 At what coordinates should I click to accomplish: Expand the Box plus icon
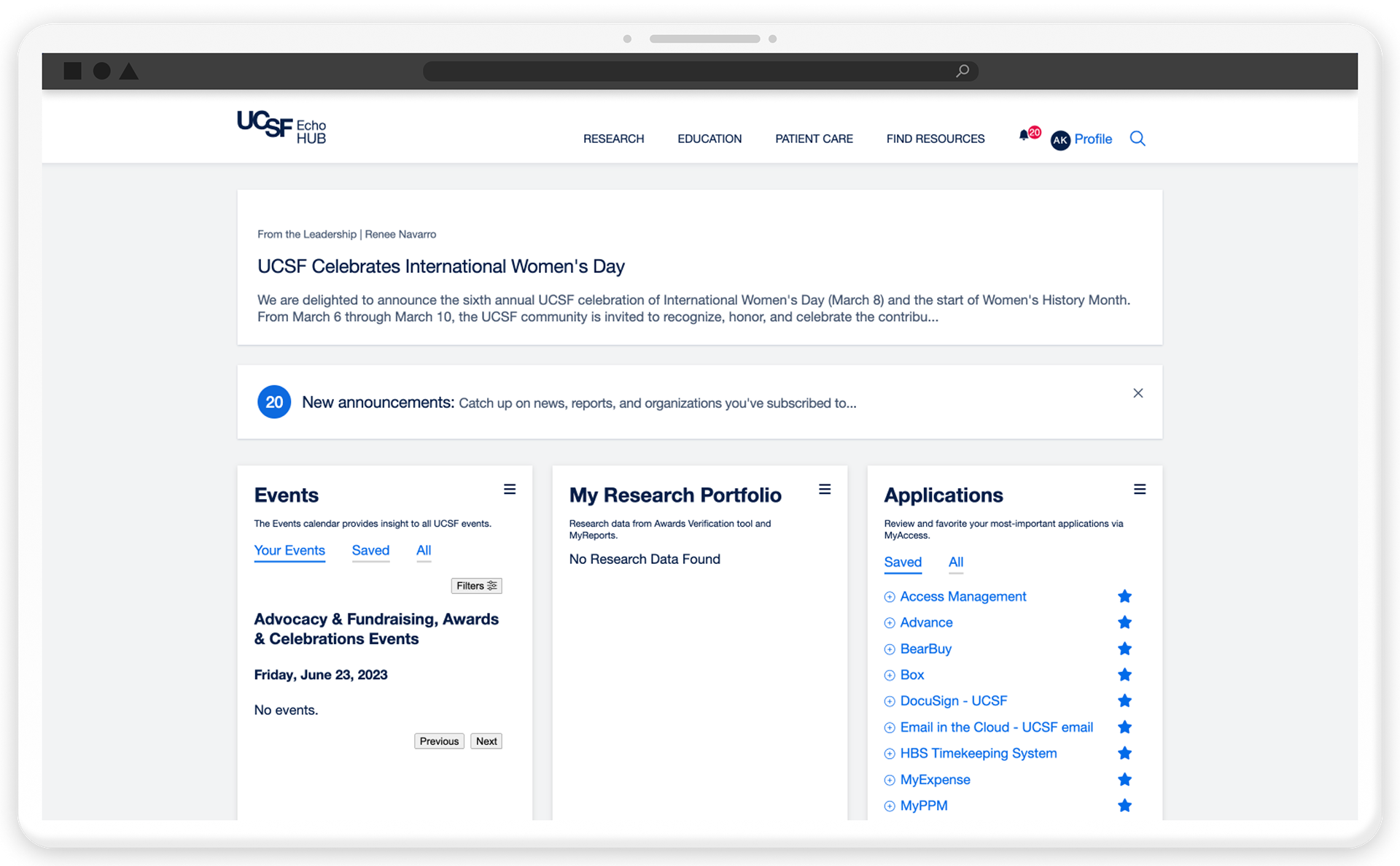point(890,676)
